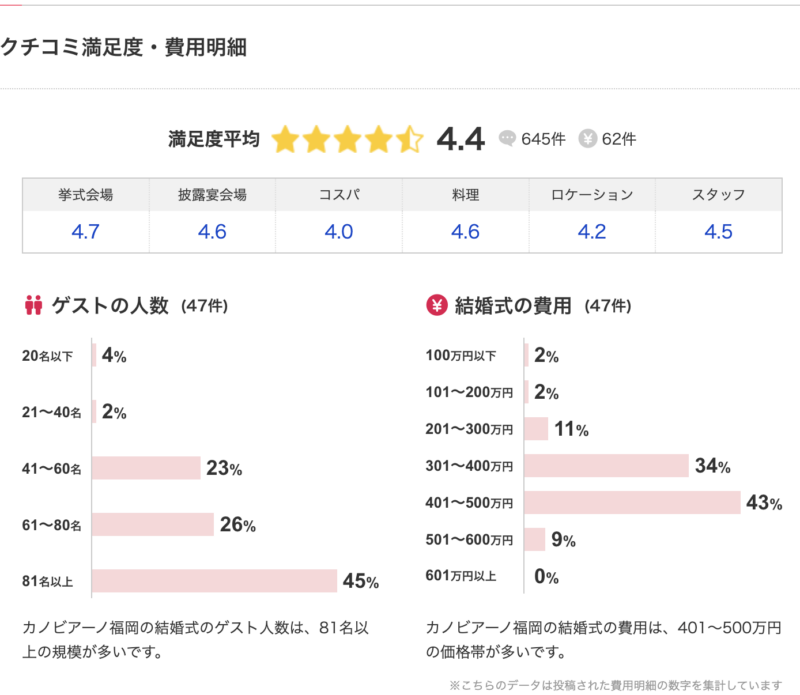This screenshot has height=695, width=800.
Task: Click the 41〜60名 23% bar
Action: click(148, 468)
